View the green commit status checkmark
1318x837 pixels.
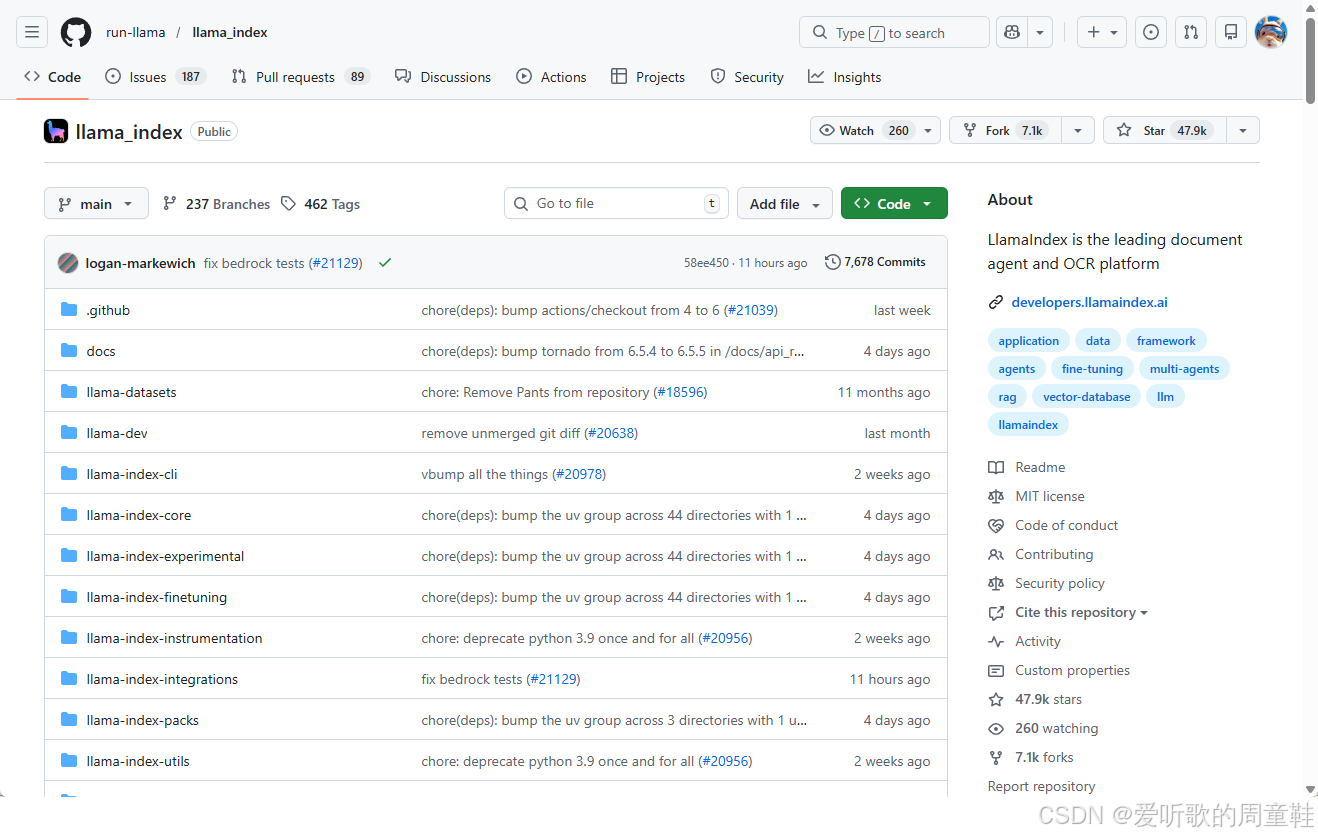pyautogui.click(x=385, y=263)
